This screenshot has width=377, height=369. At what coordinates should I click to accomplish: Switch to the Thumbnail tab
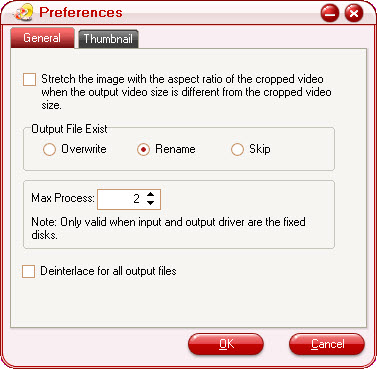108,39
